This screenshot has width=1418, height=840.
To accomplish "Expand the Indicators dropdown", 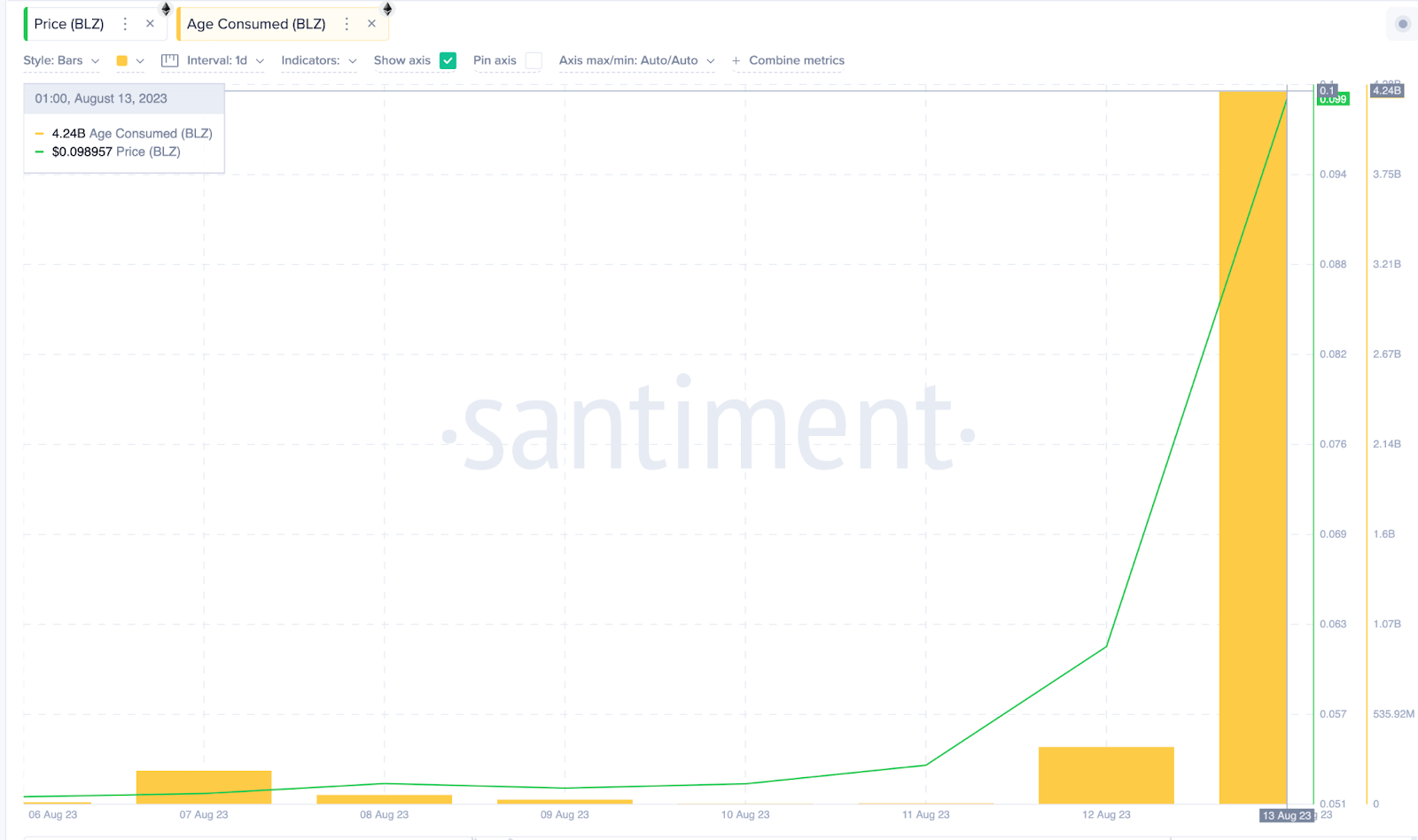I will pos(319,60).
